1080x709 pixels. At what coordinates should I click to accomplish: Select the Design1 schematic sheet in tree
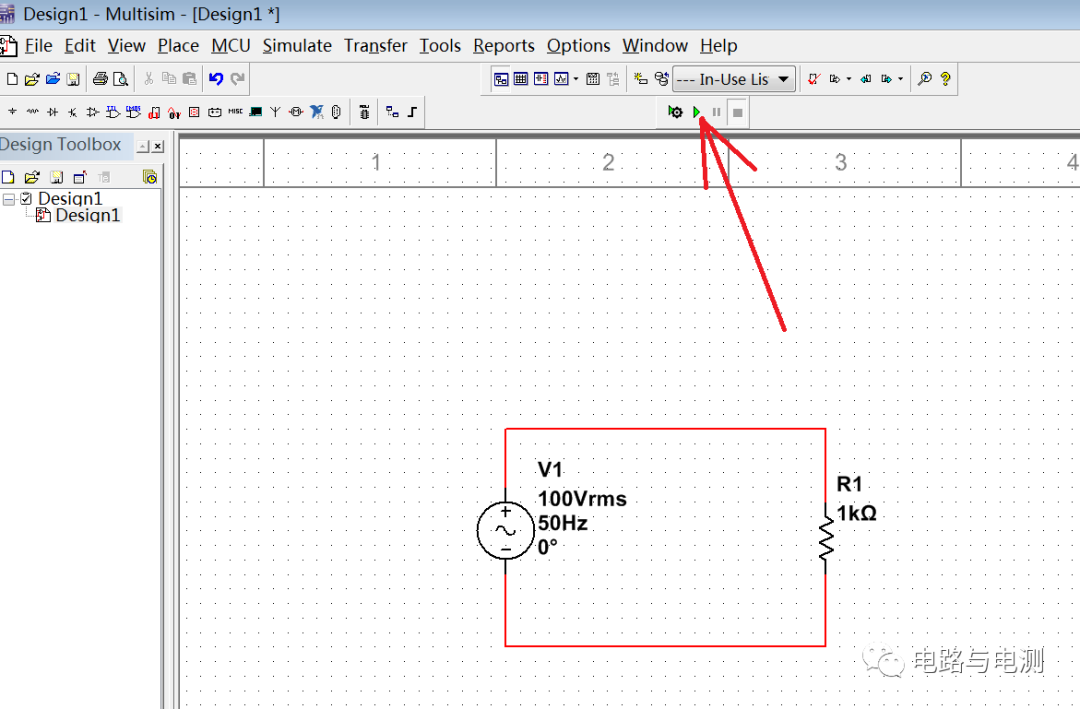pyautogui.click(x=87, y=215)
